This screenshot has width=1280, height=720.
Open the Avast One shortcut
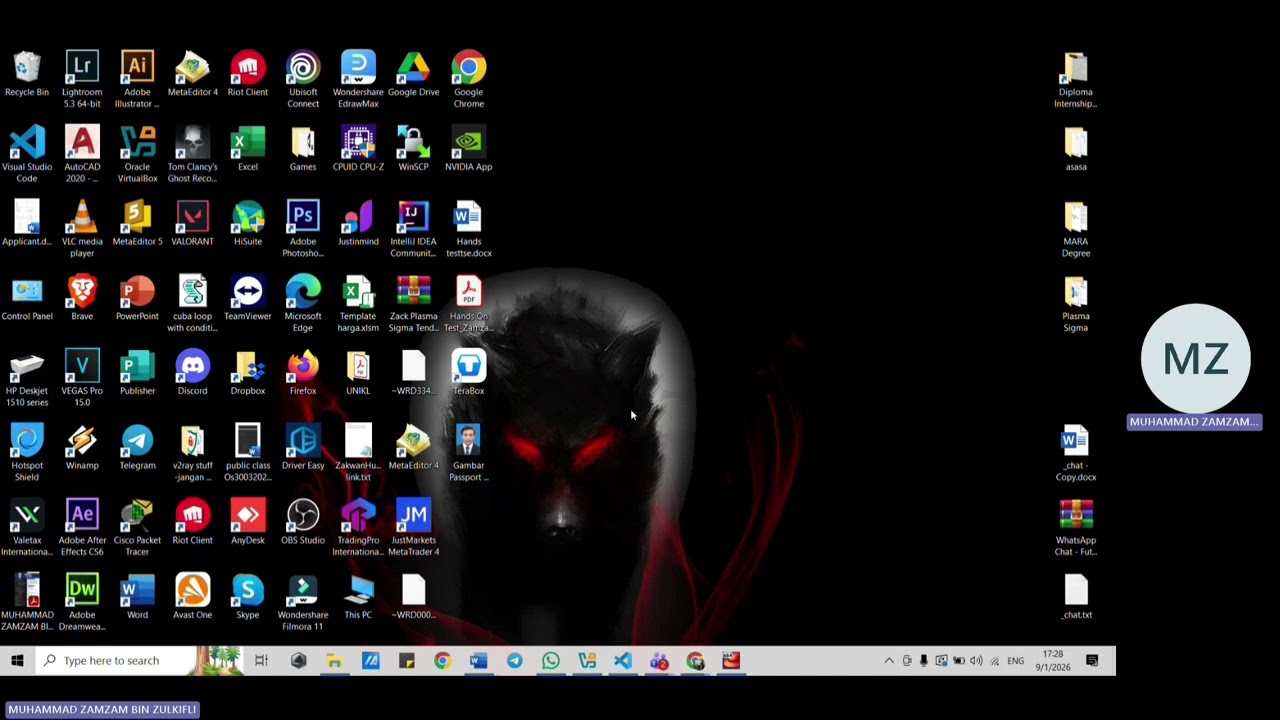[192, 598]
